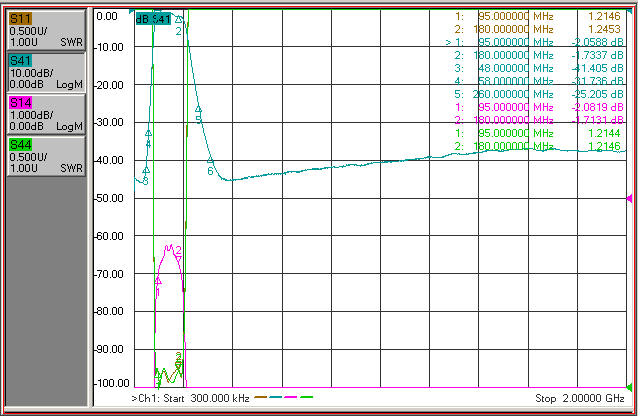The height and width of the screenshot is (416, 638).
Task: Click S11 marker 1 readout value 1.2146
Action: [604, 16]
